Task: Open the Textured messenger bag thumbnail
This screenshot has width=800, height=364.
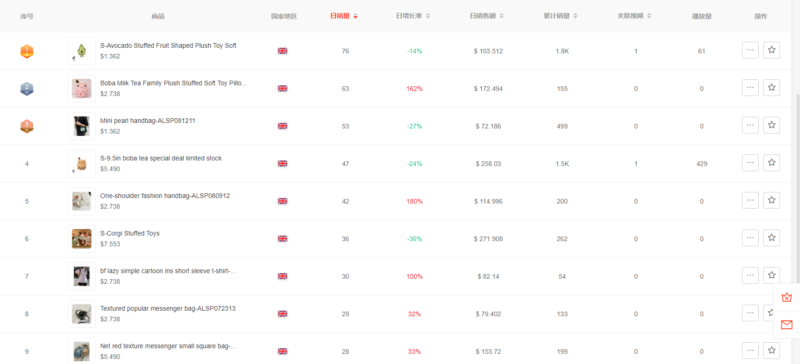Action: click(x=82, y=314)
